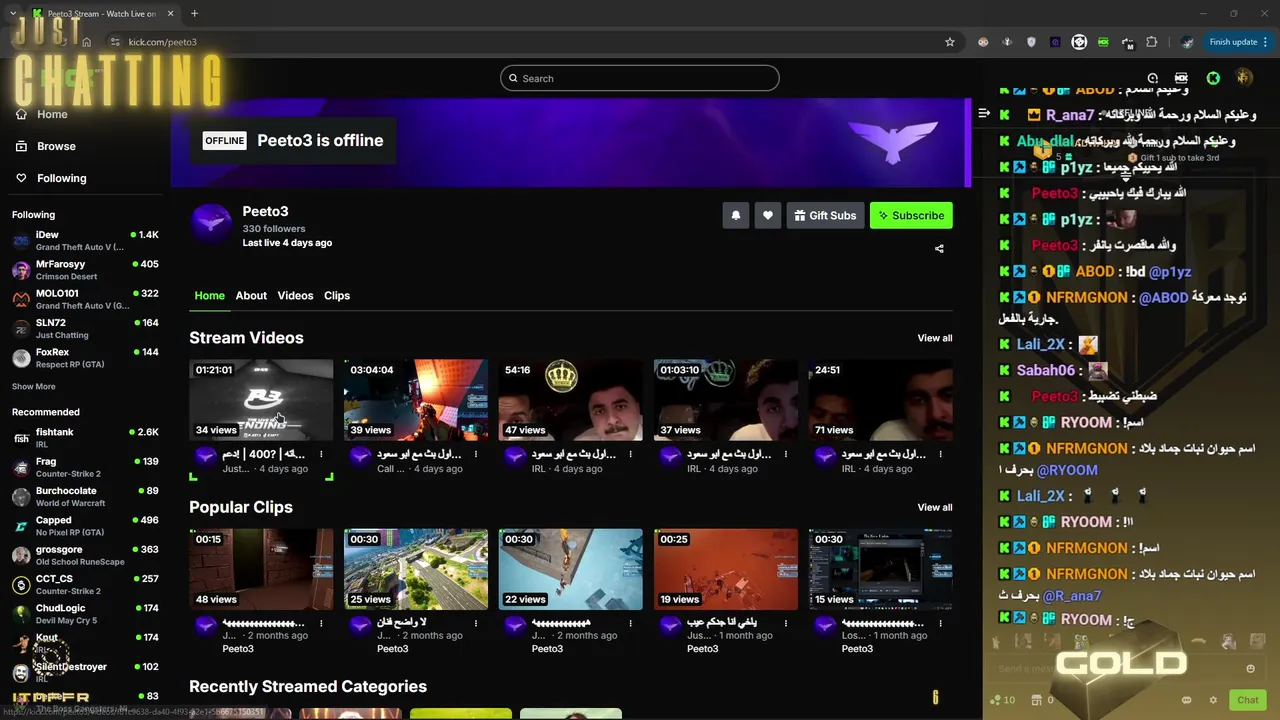Open the user profile avatar in site header
The image size is (1280, 720).
(1243, 78)
